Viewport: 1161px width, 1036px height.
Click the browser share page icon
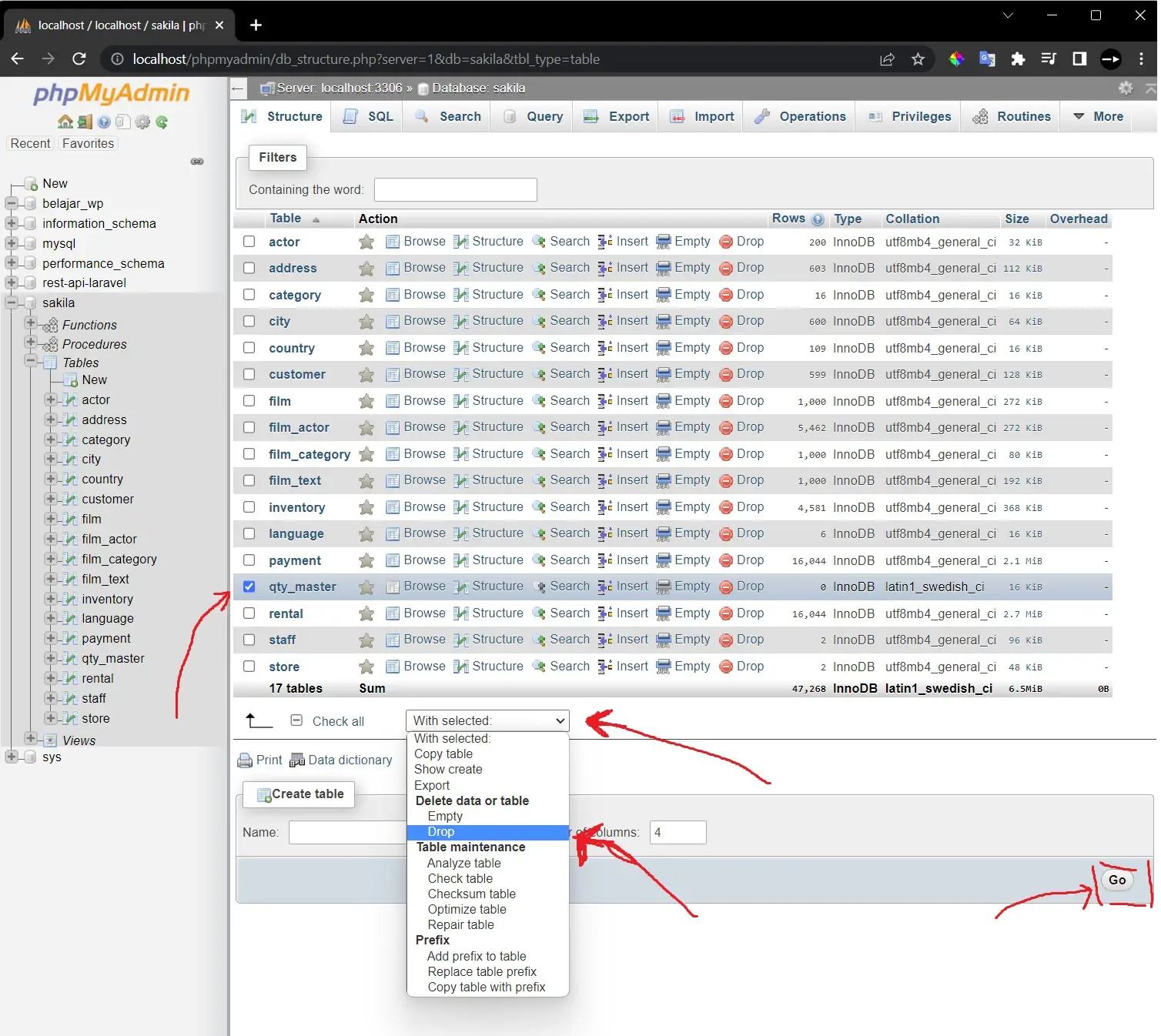(x=887, y=59)
